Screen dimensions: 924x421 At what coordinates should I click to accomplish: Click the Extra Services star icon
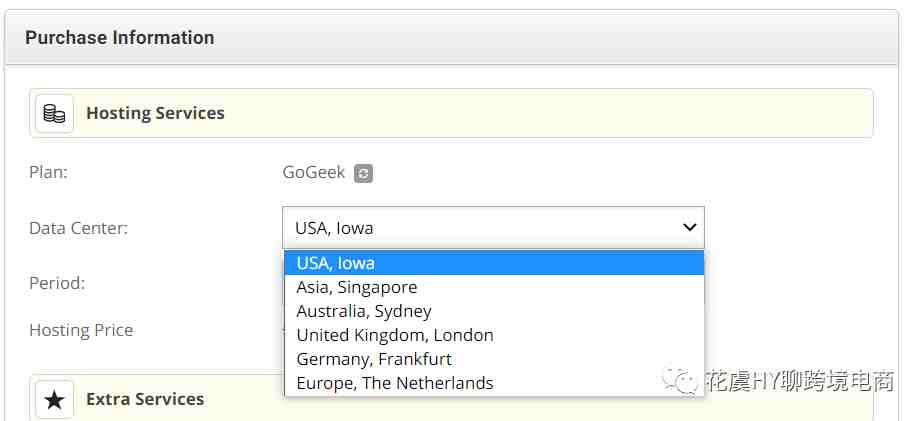pyautogui.click(x=54, y=400)
